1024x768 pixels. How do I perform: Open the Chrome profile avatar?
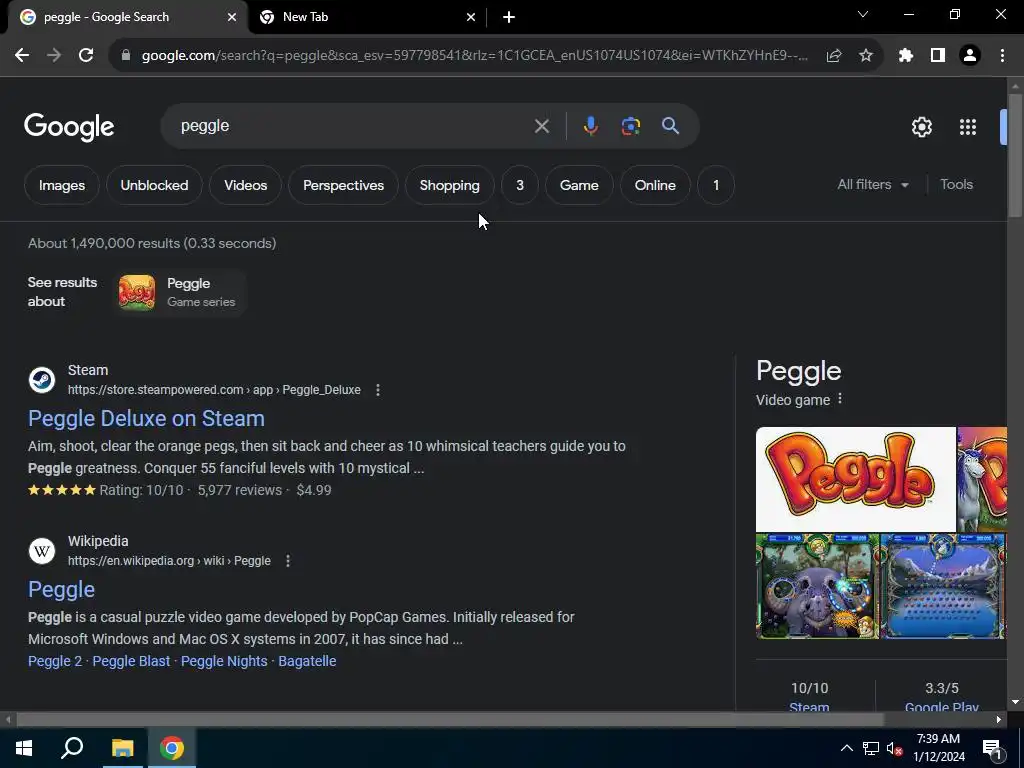point(970,56)
